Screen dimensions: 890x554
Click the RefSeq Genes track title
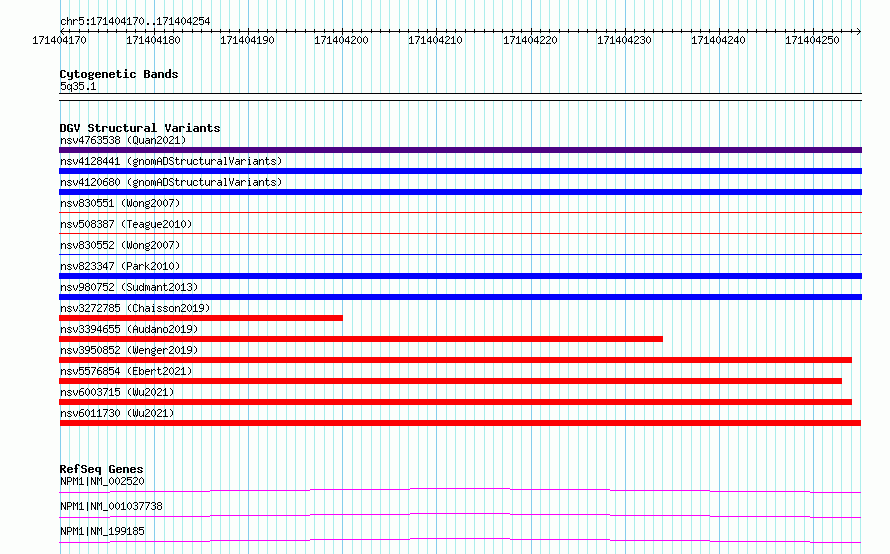(101, 469)
